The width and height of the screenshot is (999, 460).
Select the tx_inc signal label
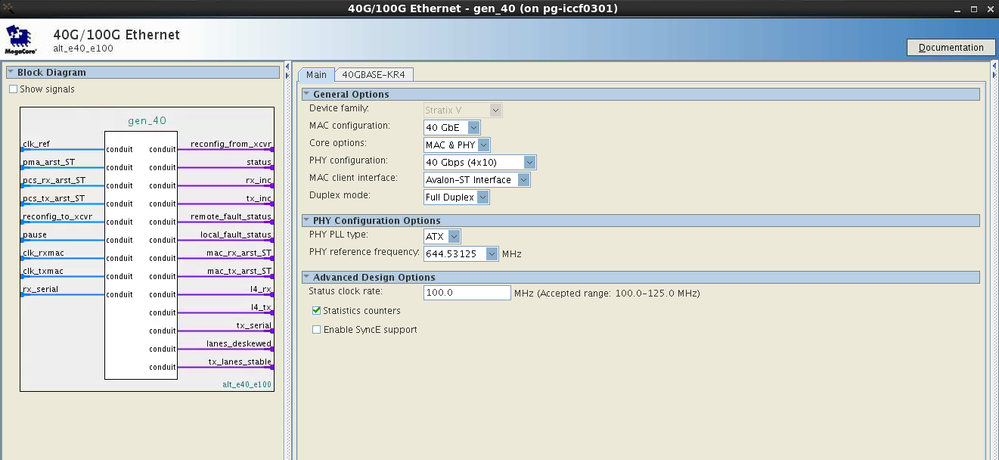pos(259,198)
